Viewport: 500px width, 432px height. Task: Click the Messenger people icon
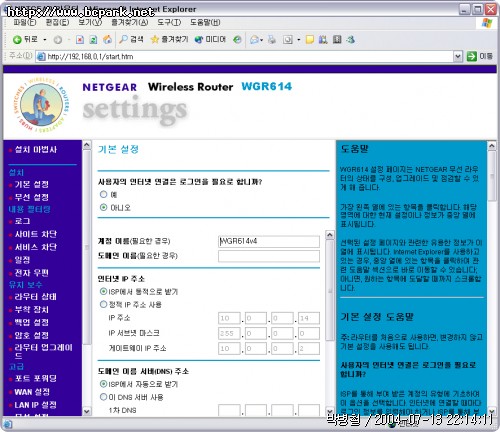coord(350,40)
